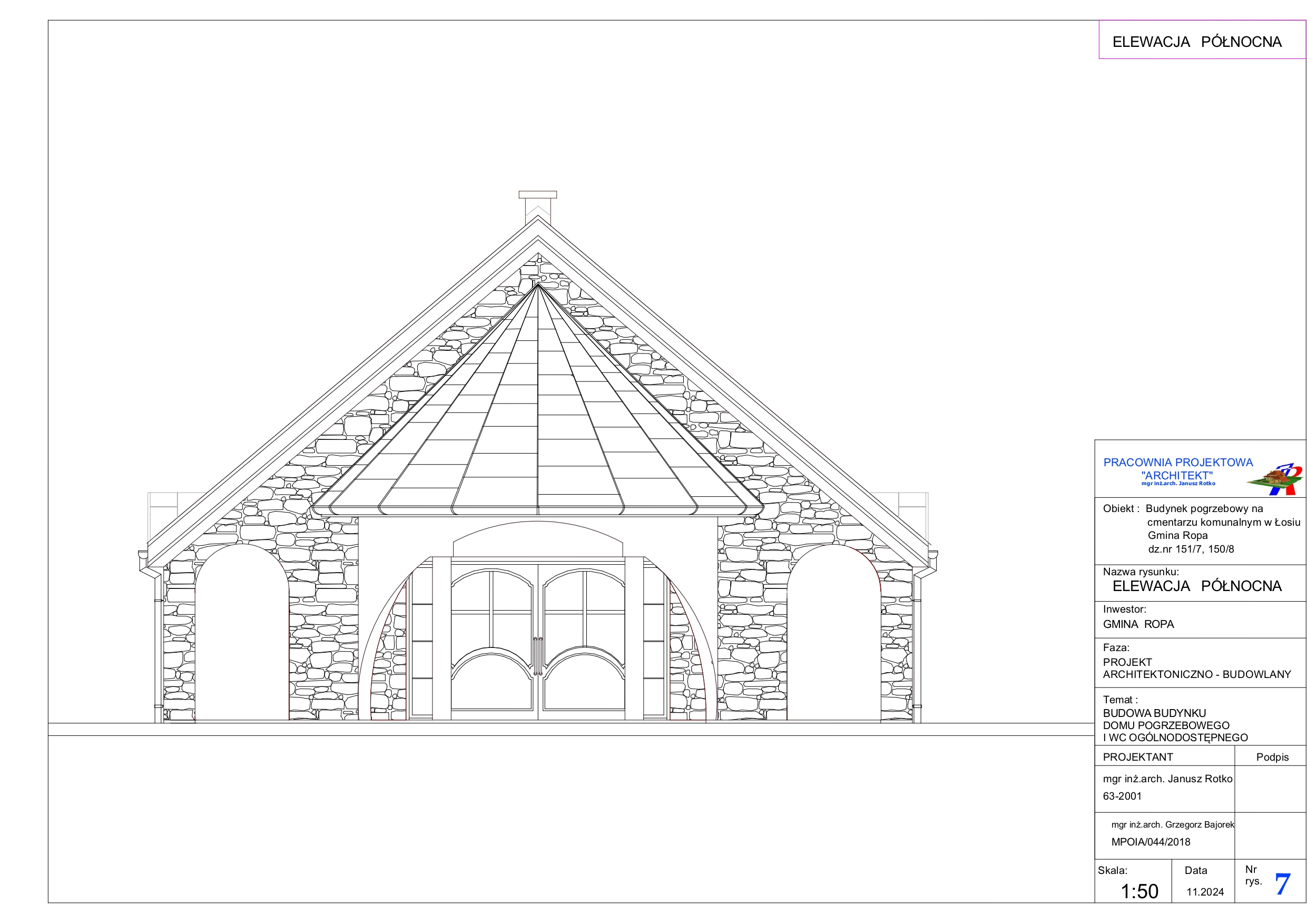
Task: Select the plot numbers dz.nr 151/7, 150/8
Action: 1191,549
